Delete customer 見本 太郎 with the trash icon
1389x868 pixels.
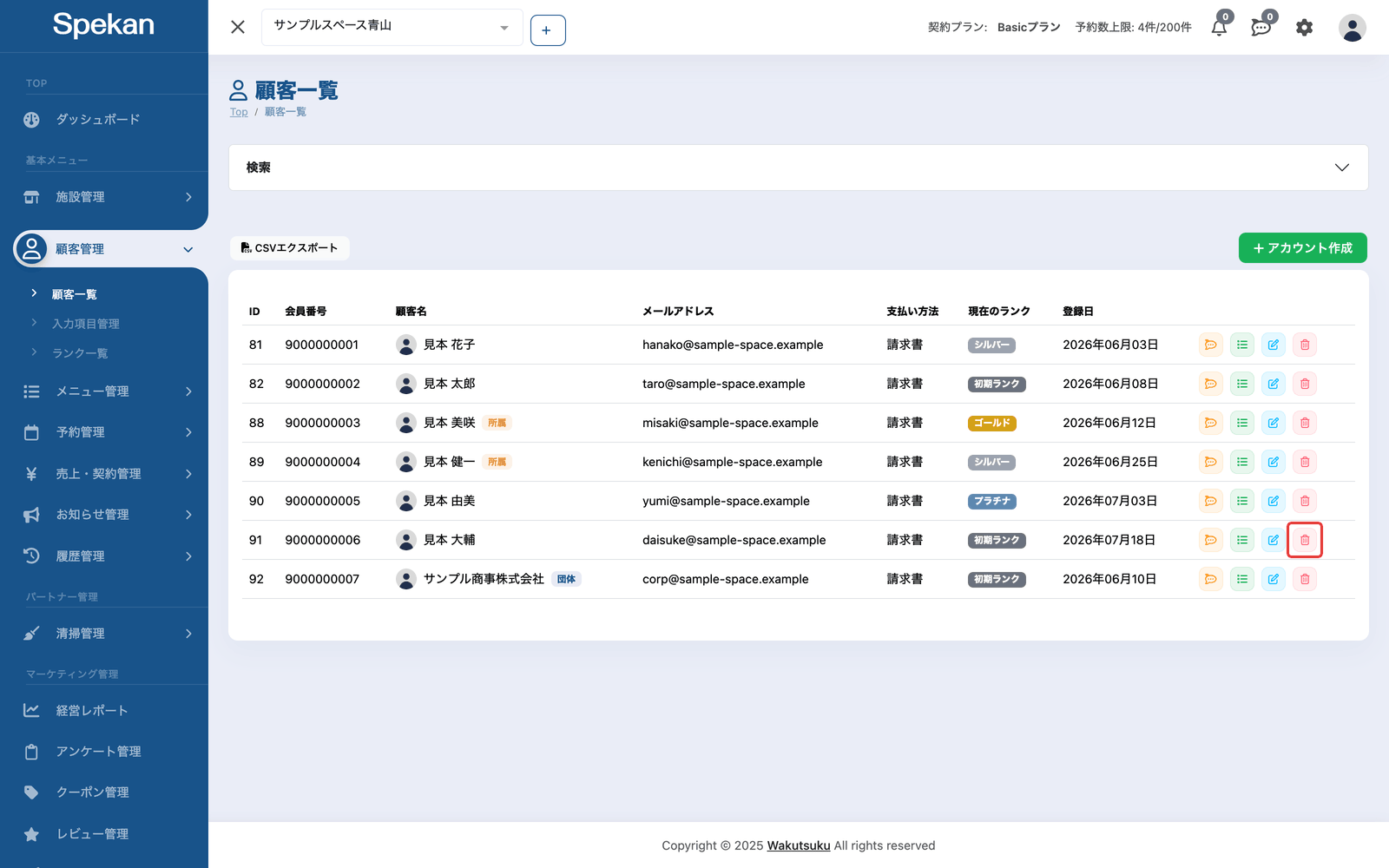pyautogui.click(x=1305, y=384)
